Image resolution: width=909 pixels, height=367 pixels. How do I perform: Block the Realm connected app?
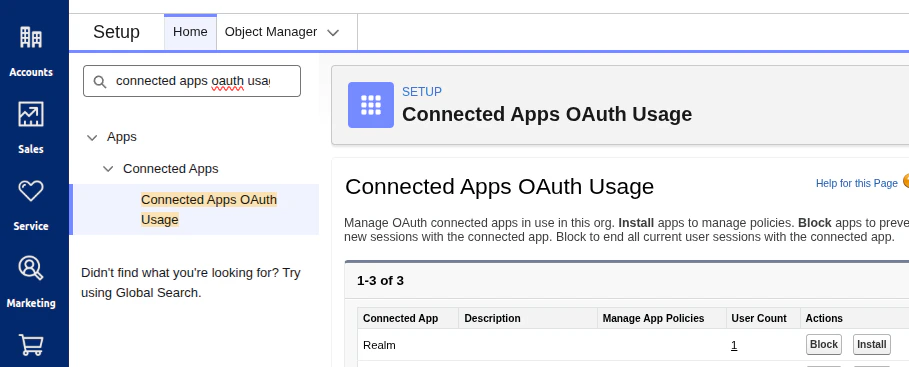(x=824, y=344)
